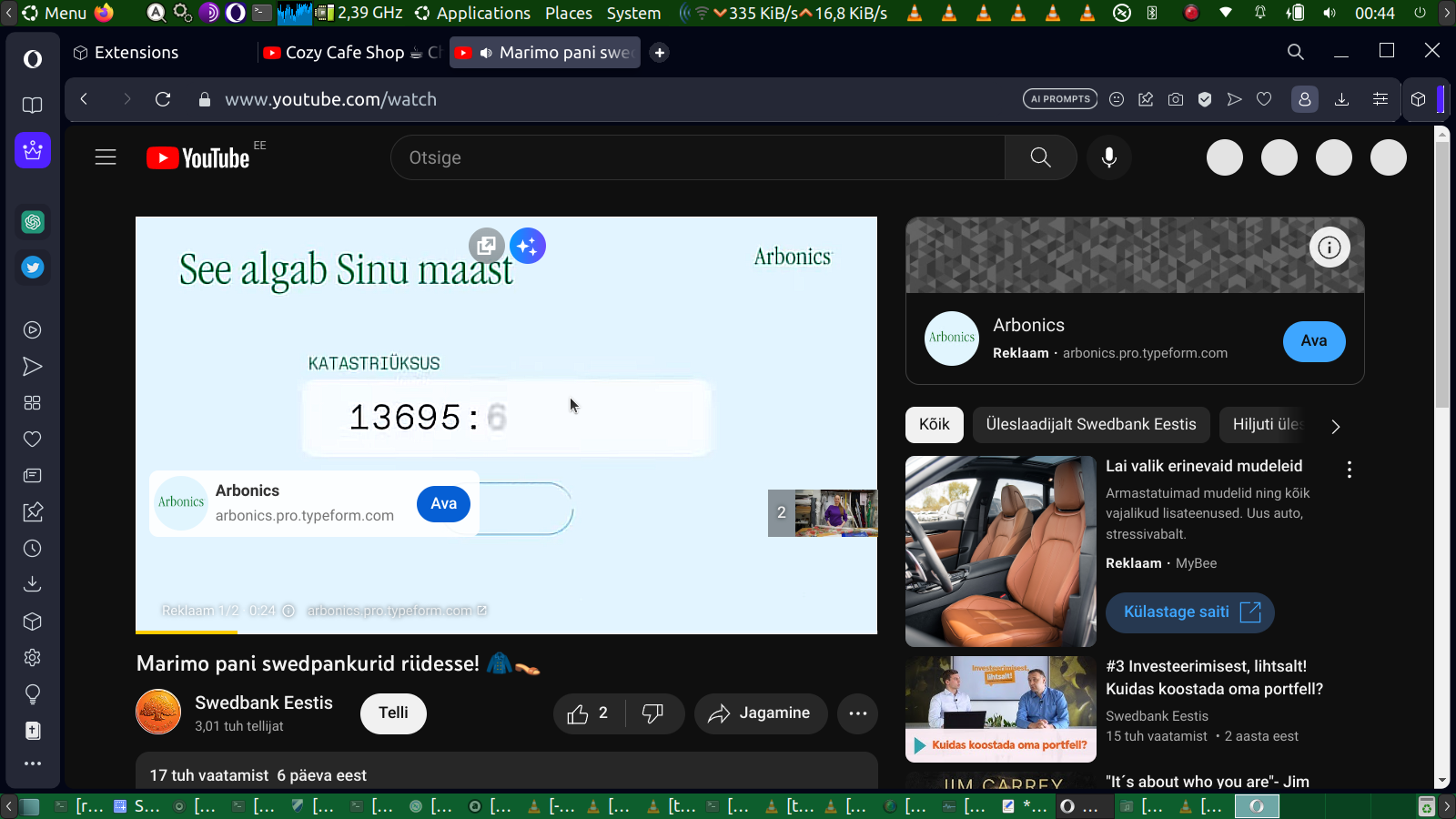
Task: Expand more filter chips with right chevron
Action: [1335, 426]
